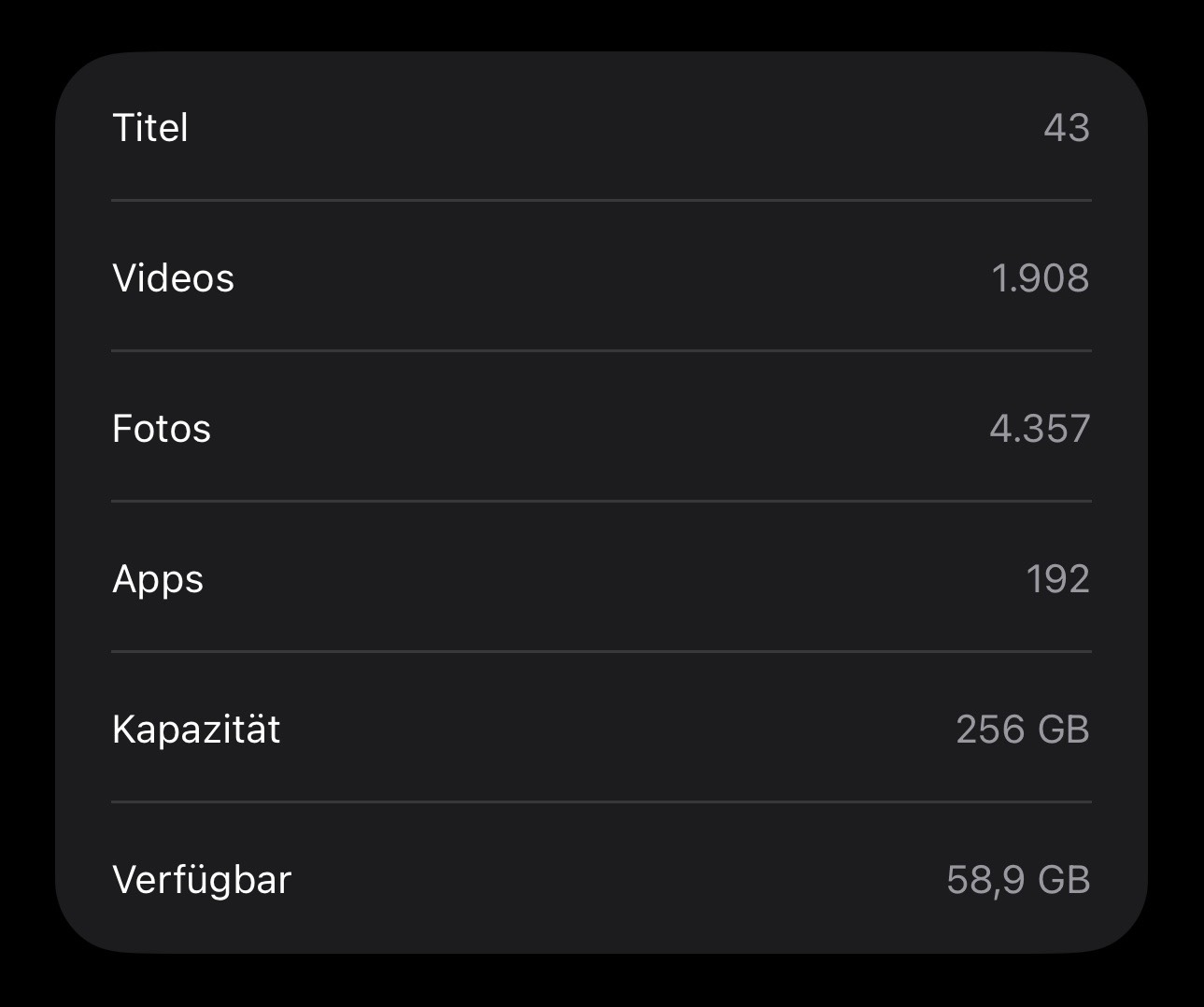The image size is (1204, 1007).
Task: Click the Fotos count 4.357
Action: coord(1040,429)
